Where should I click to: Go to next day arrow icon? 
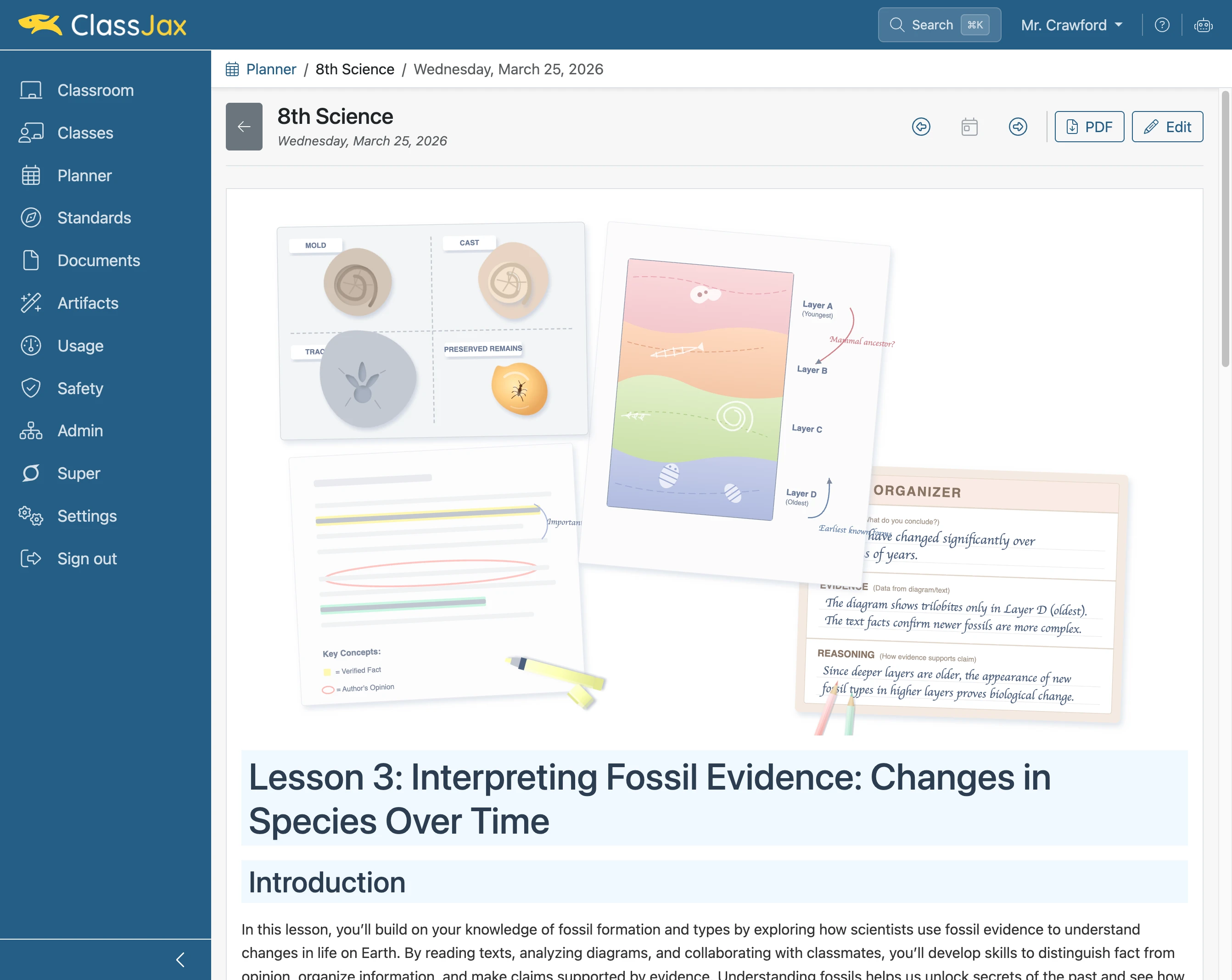pyautogui.click(x=1018, y=126)
